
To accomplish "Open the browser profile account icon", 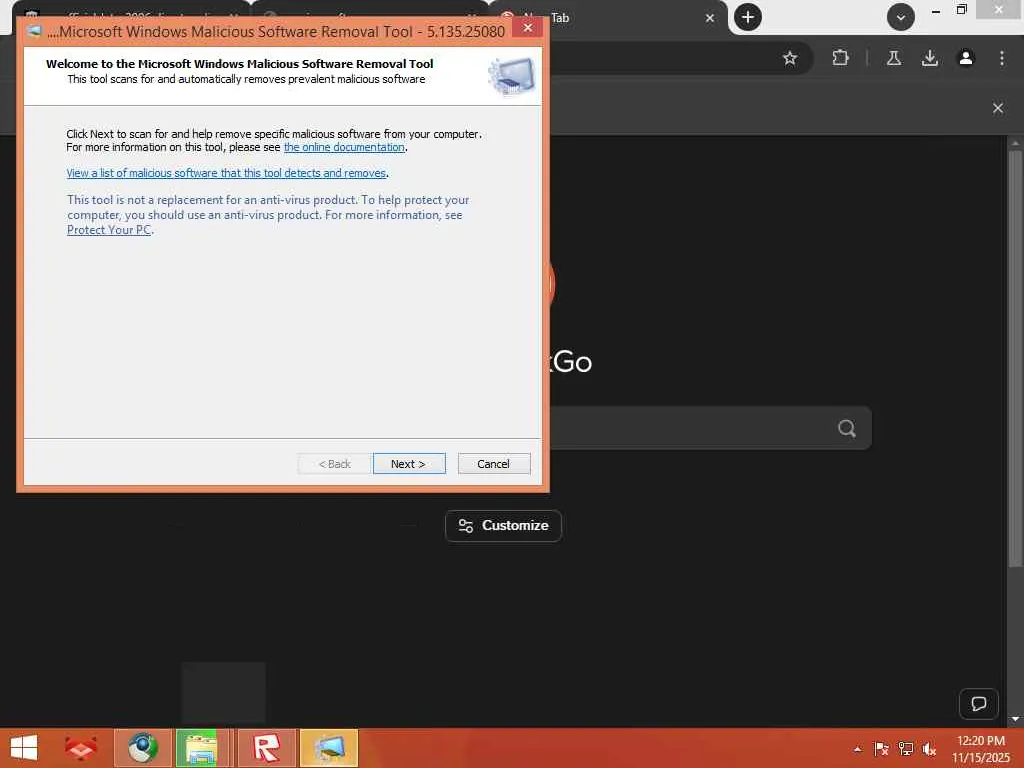I will point(966,58).
